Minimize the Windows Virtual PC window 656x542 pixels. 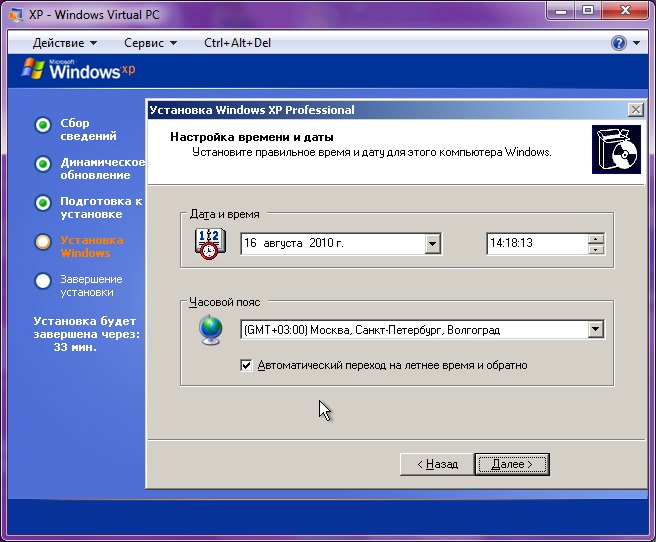(561, 10)
